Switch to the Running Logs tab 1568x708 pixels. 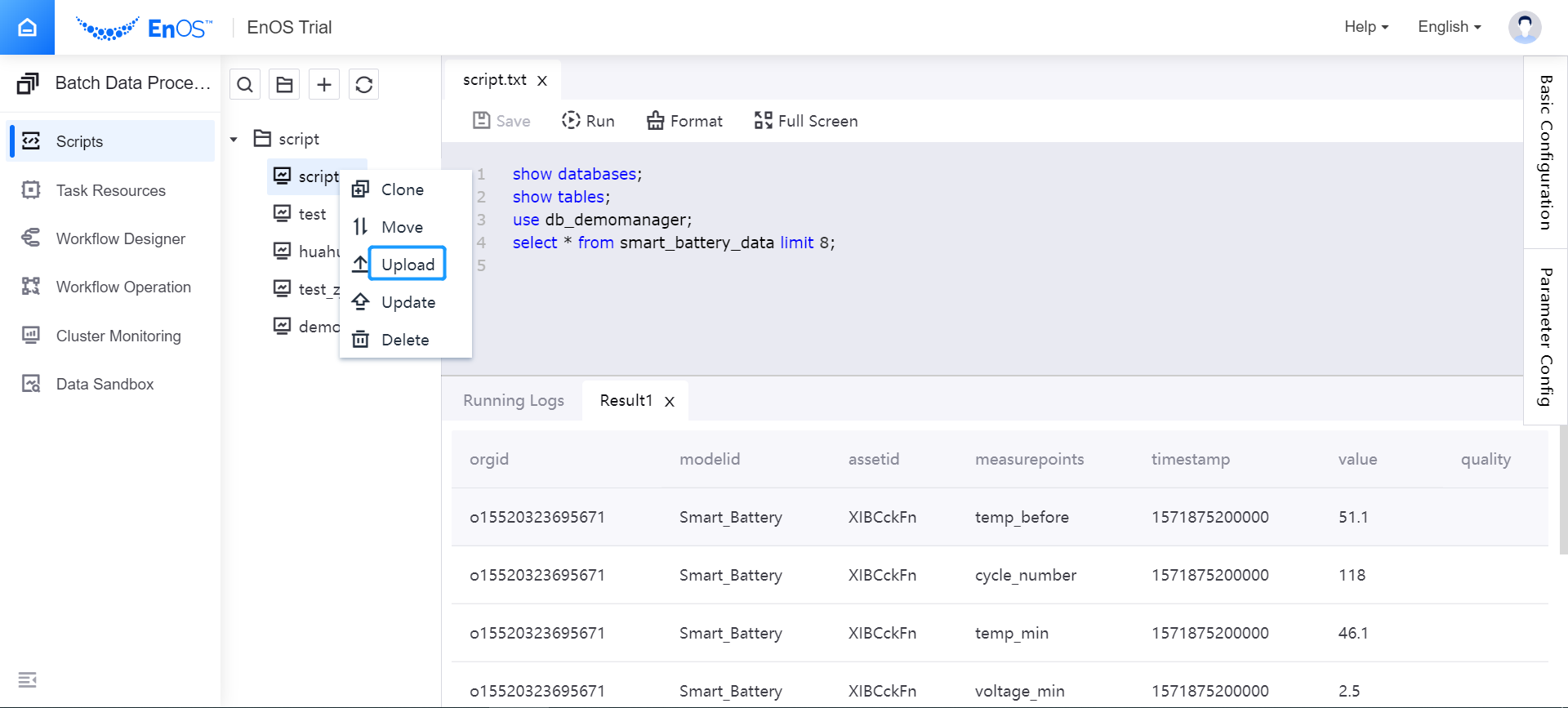point(514,400)
